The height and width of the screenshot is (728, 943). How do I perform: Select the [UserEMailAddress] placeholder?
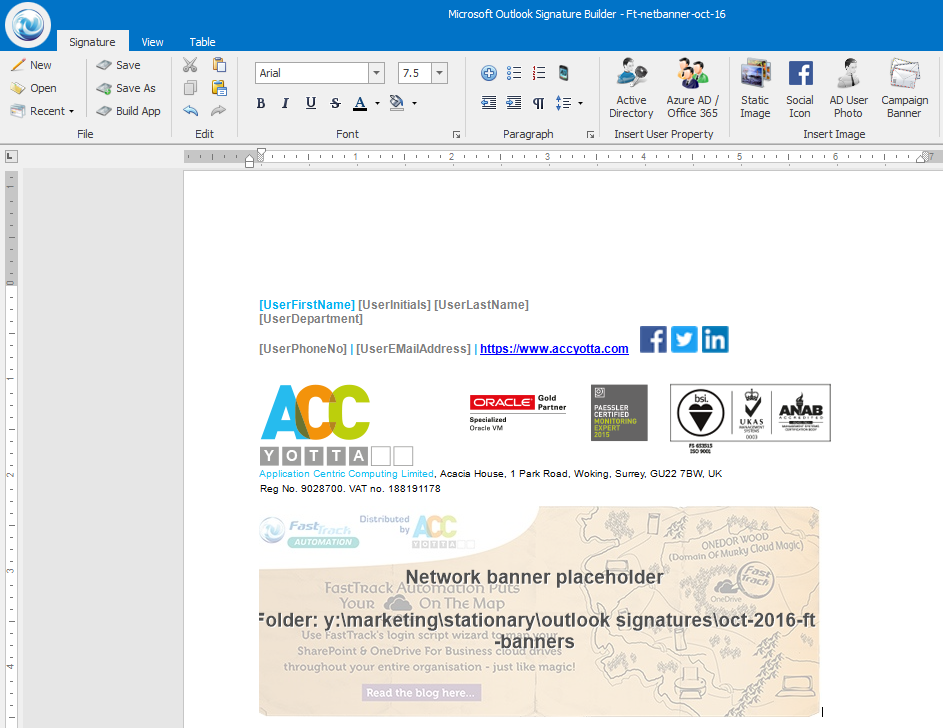pos(413,349)
